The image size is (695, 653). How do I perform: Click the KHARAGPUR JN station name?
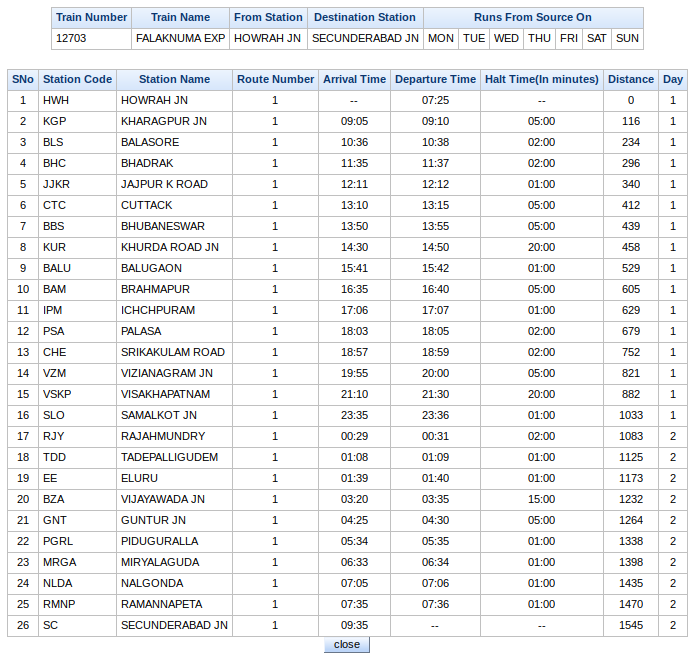click(x=164, y=121)
